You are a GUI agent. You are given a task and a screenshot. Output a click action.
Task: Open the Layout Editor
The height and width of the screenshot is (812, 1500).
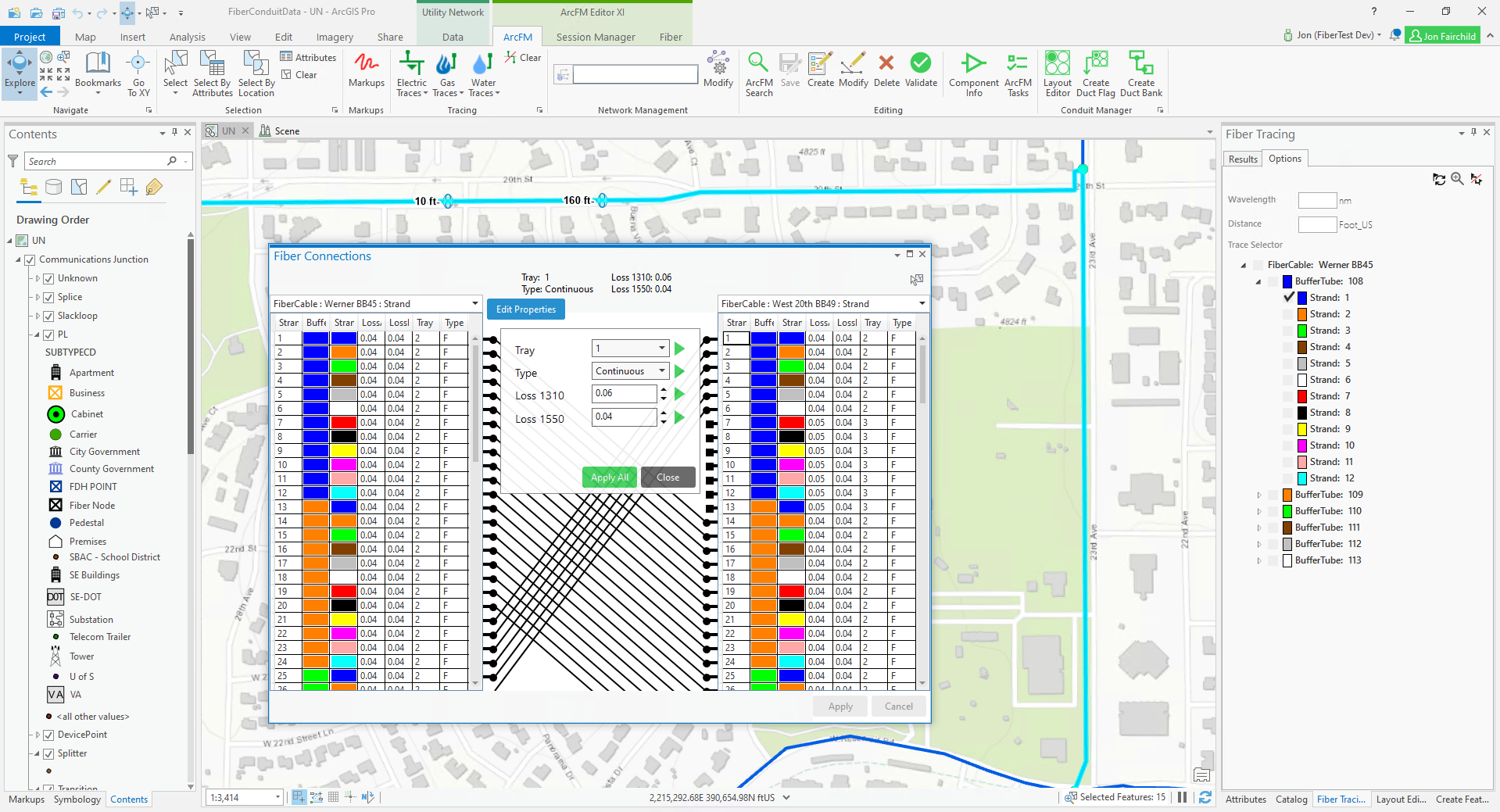(1058, 73)
